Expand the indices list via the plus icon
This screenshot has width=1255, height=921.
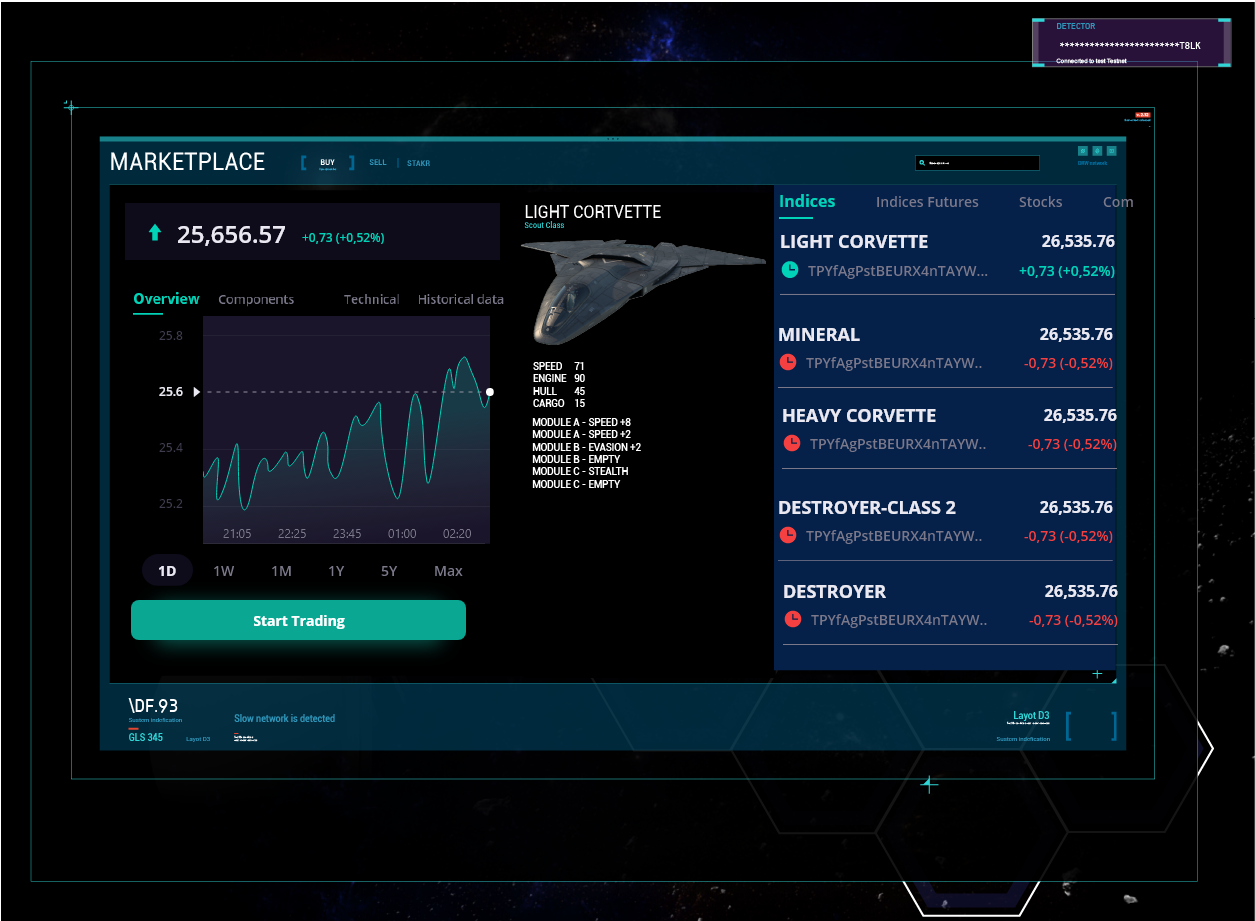[x=1098, y=674]
